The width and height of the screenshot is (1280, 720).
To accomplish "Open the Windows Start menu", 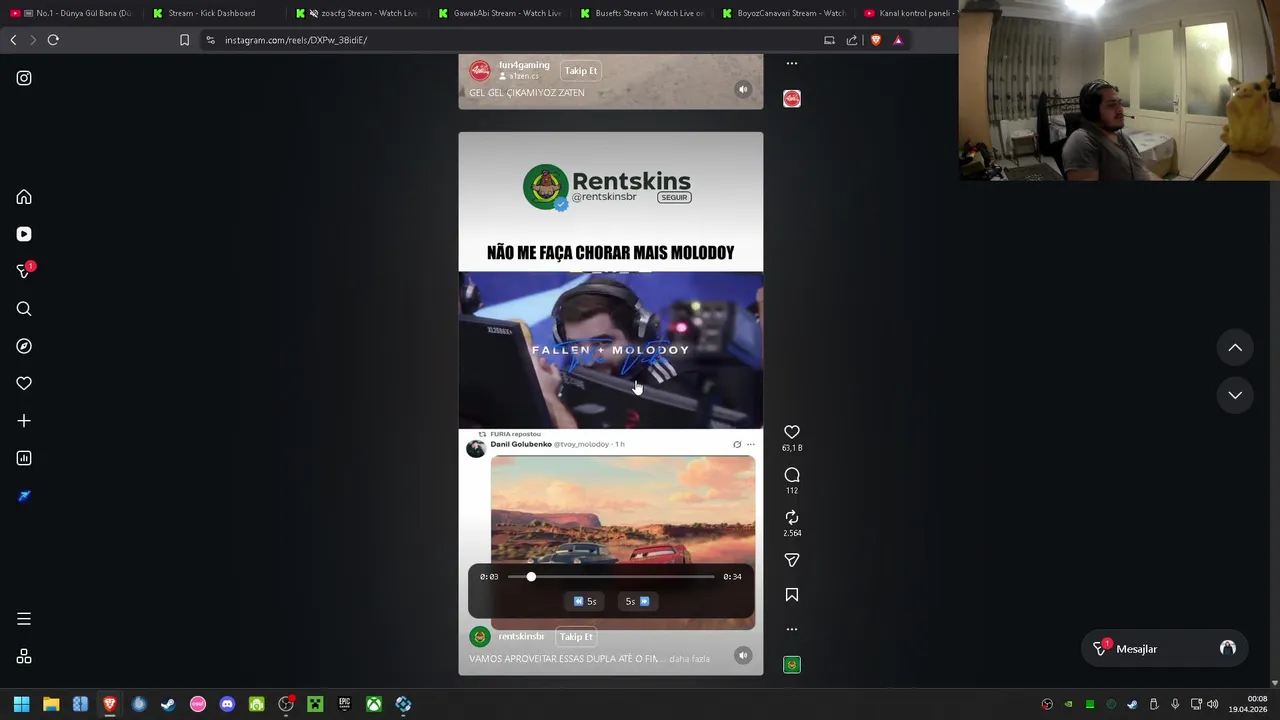I will 21,704.
